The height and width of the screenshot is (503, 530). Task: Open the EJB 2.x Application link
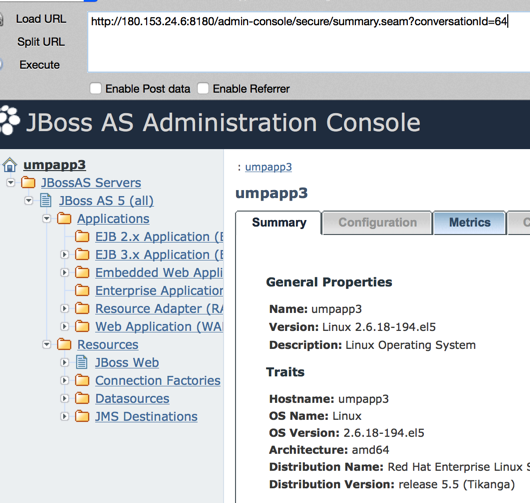[159, 237]
